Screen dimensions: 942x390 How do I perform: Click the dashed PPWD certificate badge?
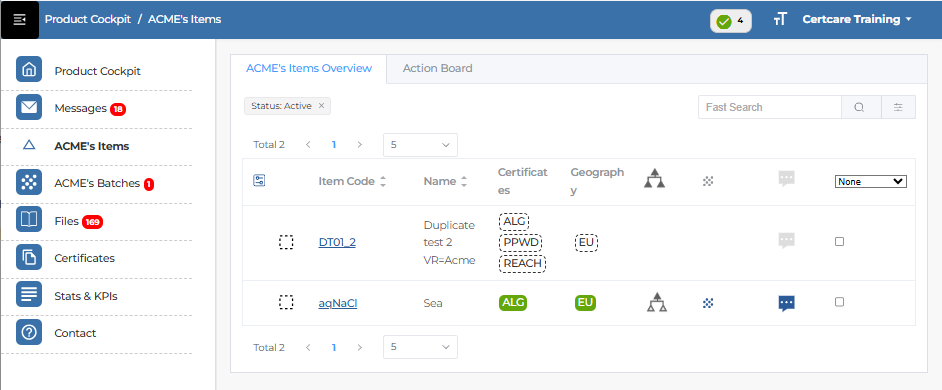point(520,242)
